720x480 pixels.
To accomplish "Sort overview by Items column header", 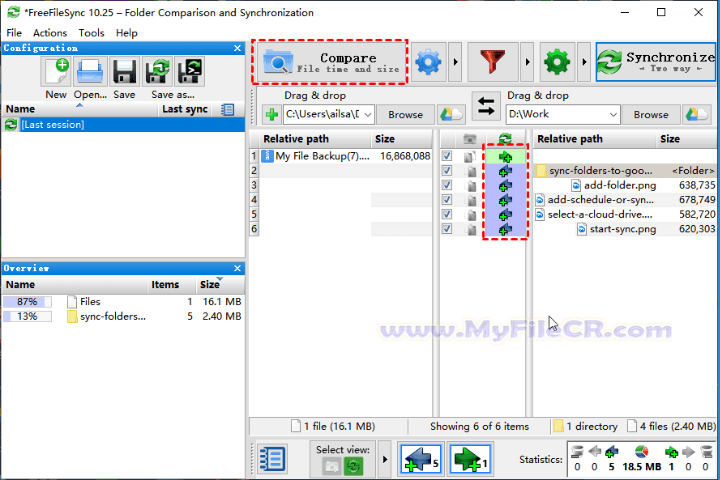I will 171,285.
